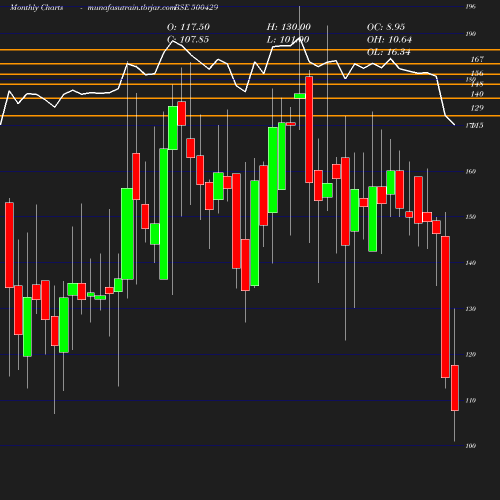Click the high value "H: 130.00"
The height and width of the screenshot is (500, 500).
(x=289, y=27)
